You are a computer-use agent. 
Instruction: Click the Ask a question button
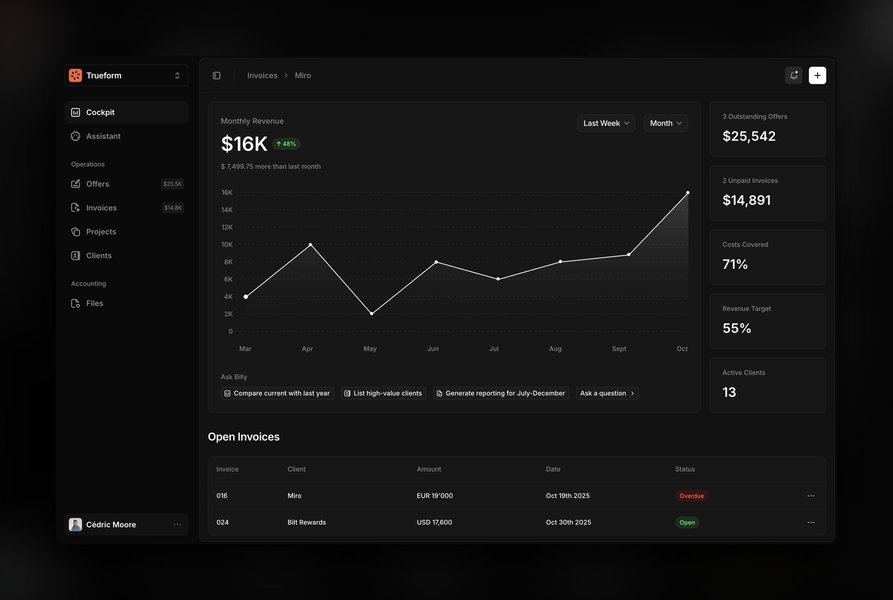(607, 393)
